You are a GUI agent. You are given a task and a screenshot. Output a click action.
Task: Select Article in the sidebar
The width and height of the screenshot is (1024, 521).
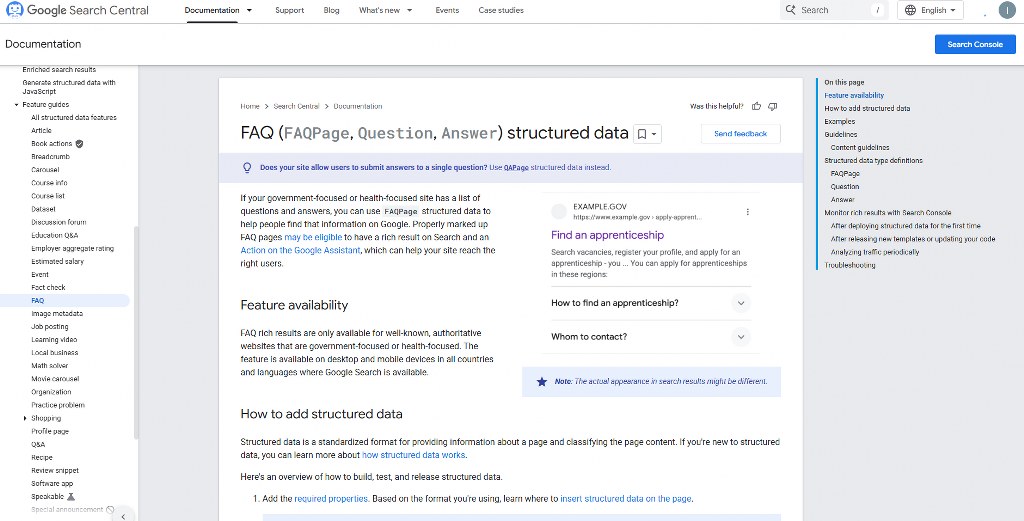click(41, 131)
